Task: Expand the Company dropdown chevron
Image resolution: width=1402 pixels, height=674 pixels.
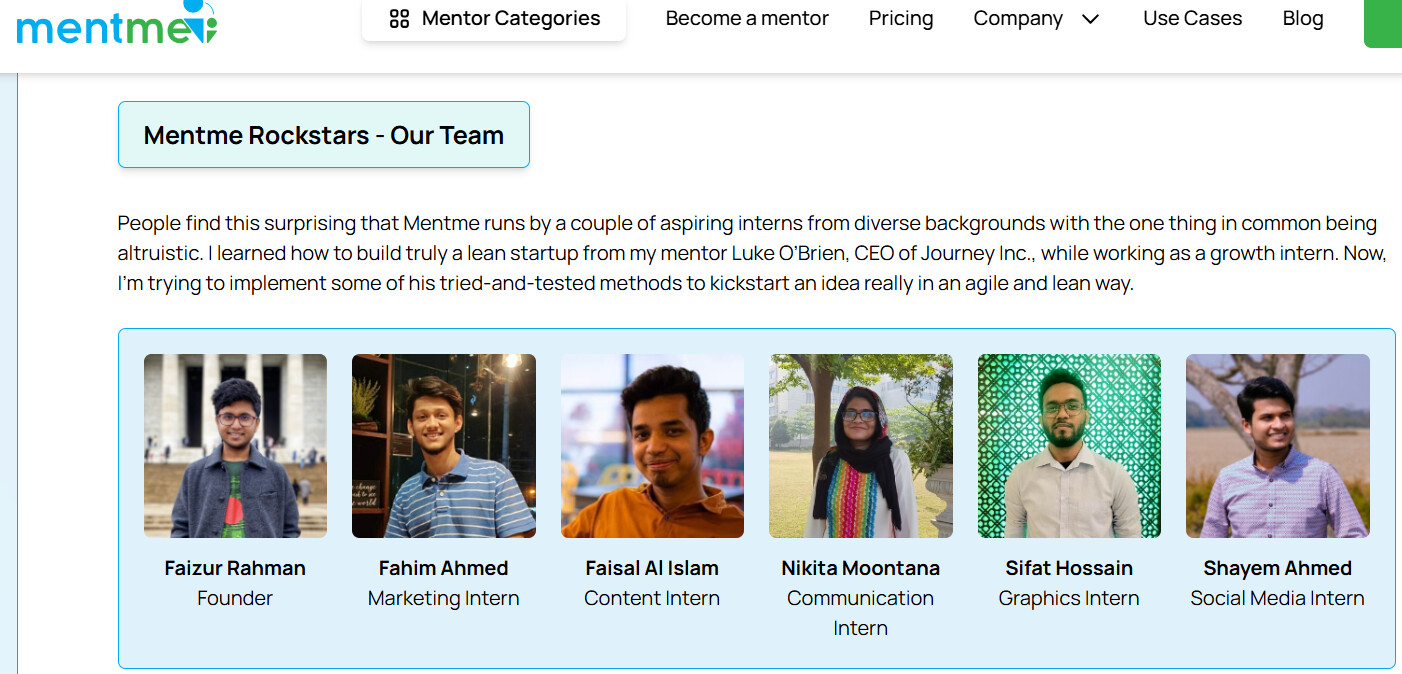Action: 1091,19
